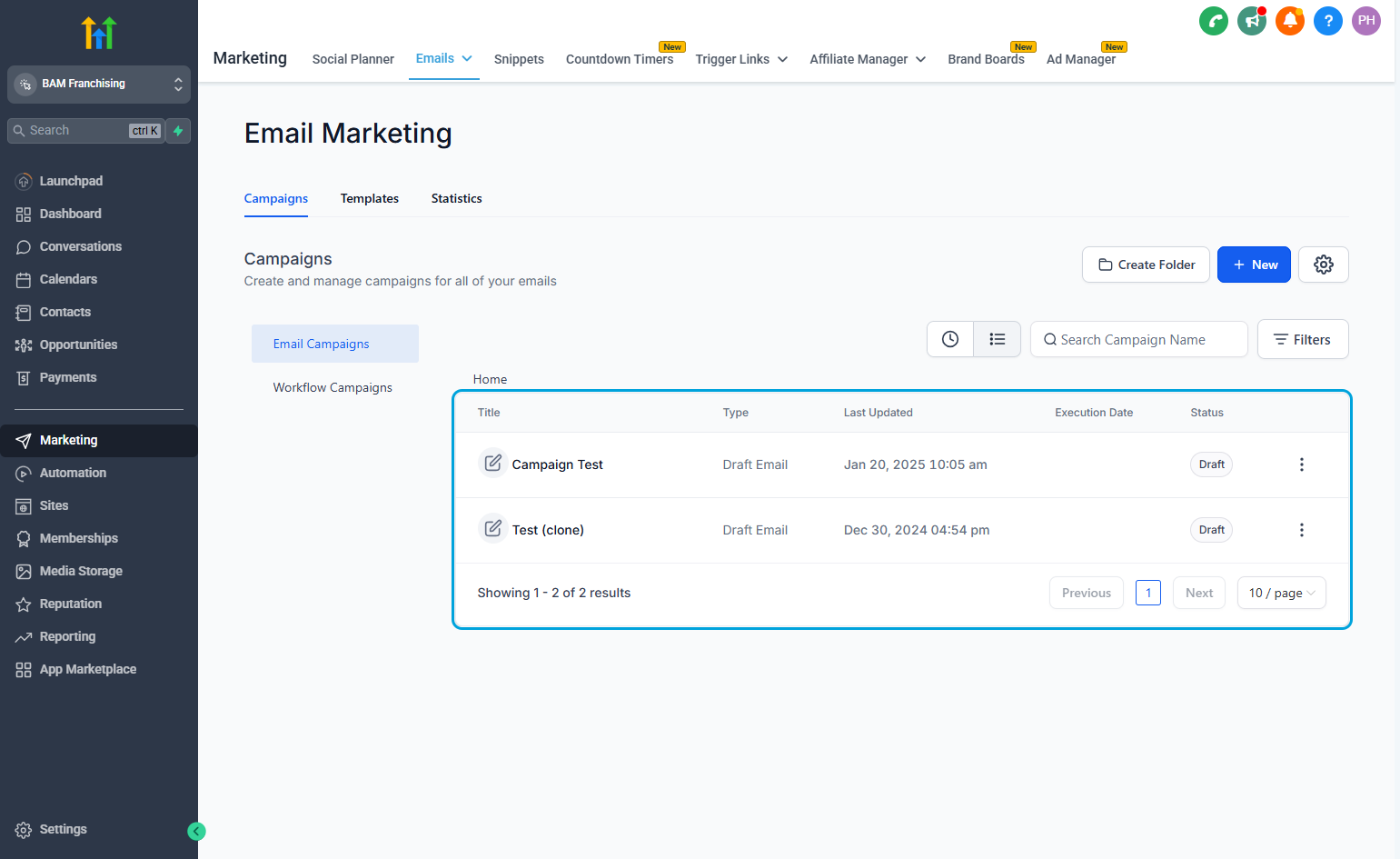Open the PH user profile avatar
The height and width of the screenshot is (859, 1400).
tap(1366, 21)
